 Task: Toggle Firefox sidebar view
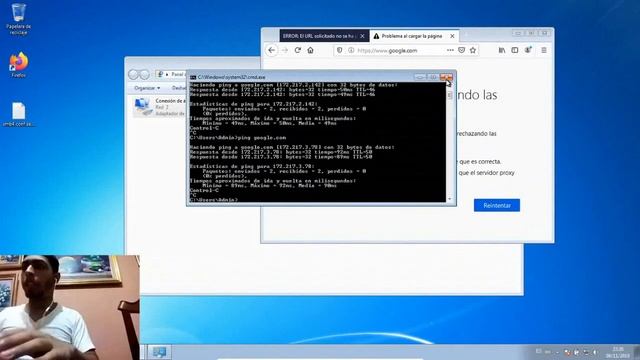pyautogui.click(x=515, y=50)
